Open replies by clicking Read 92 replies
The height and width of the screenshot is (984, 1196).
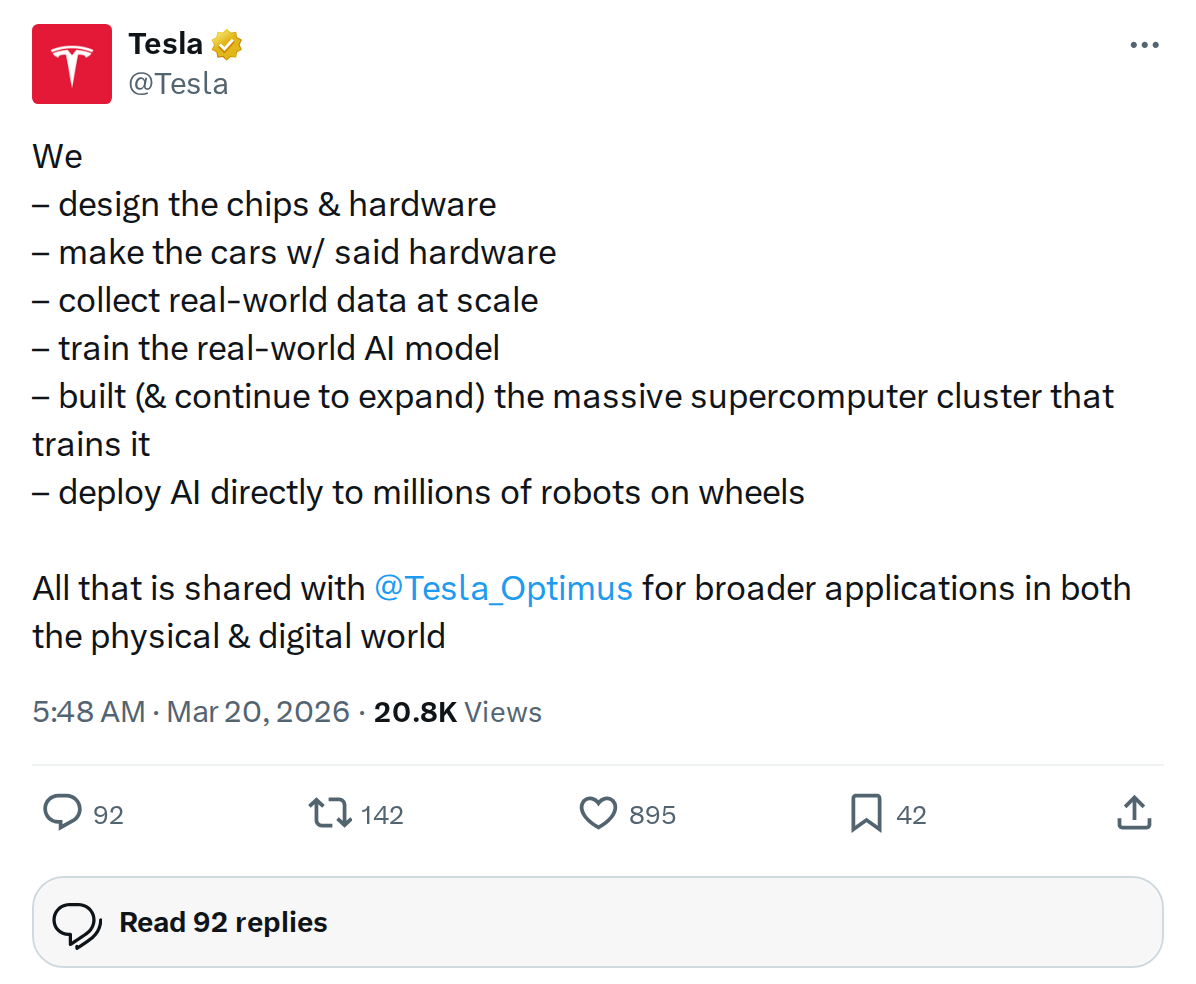point(222,922)
